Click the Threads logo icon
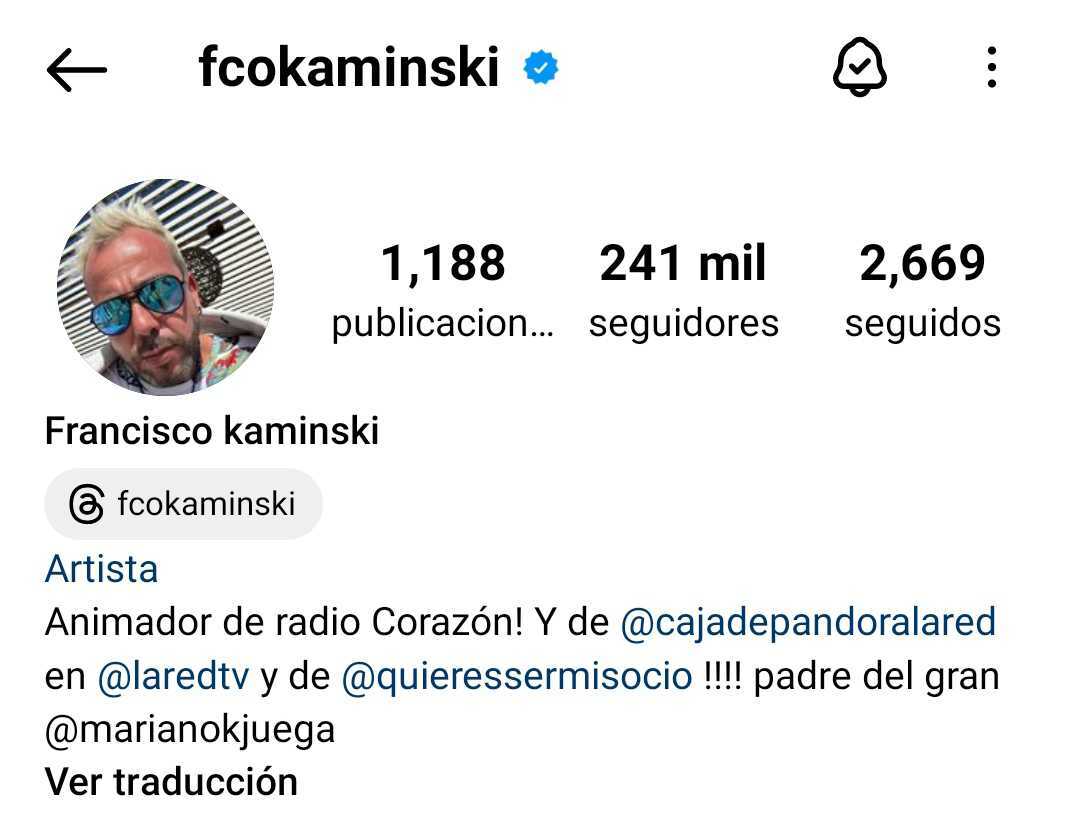This screenshot has width=1080, height=822. tap(87, 504)
